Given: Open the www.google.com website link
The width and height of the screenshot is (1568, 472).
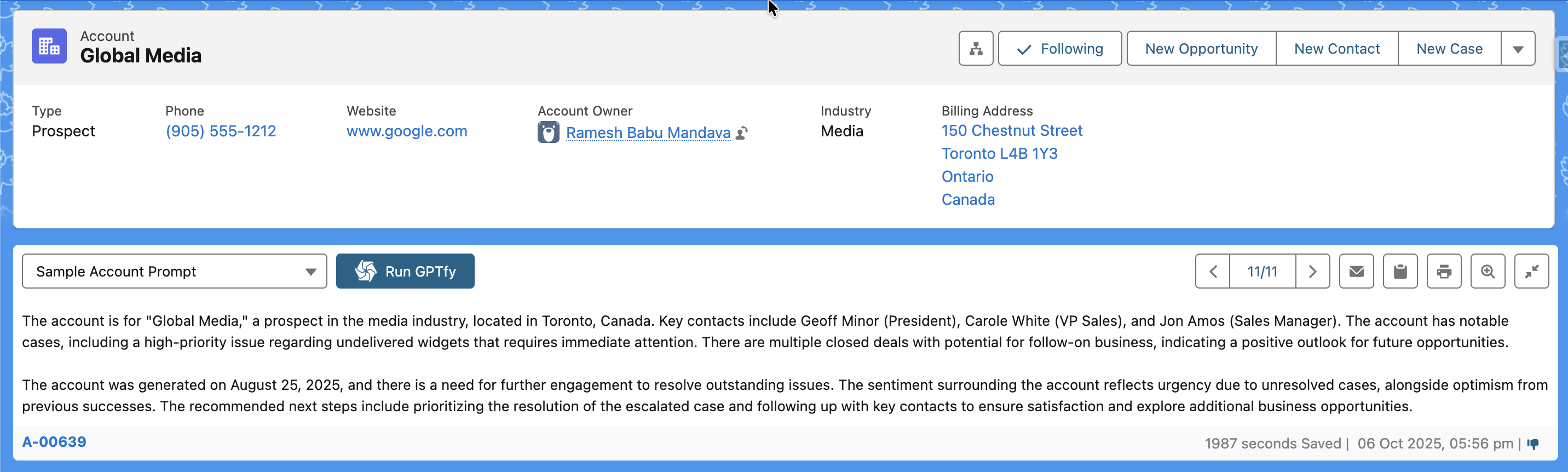Looking at the screenshot, I should (x=407, y=131).
